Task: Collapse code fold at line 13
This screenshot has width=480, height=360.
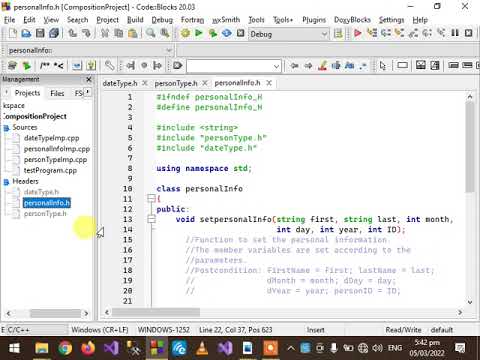Action: coord(151,219)
